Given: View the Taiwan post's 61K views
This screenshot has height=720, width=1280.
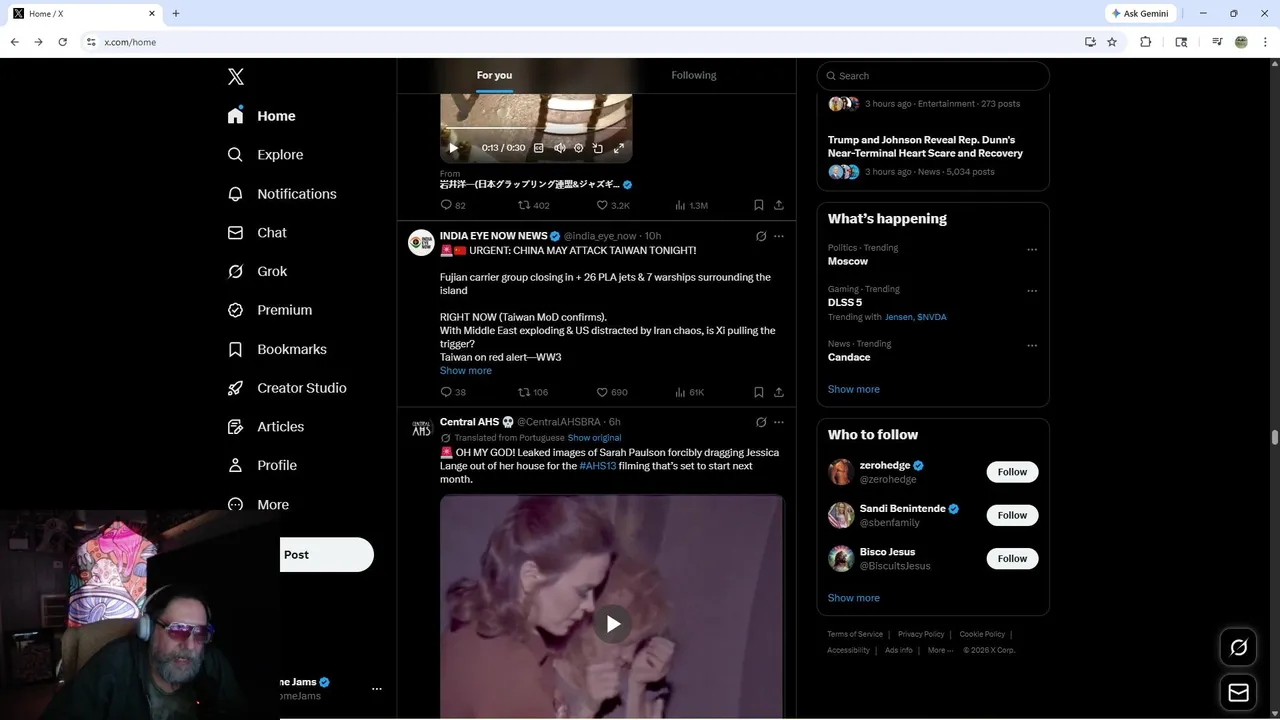Looking at the screenshot, I should coord(690,392).
